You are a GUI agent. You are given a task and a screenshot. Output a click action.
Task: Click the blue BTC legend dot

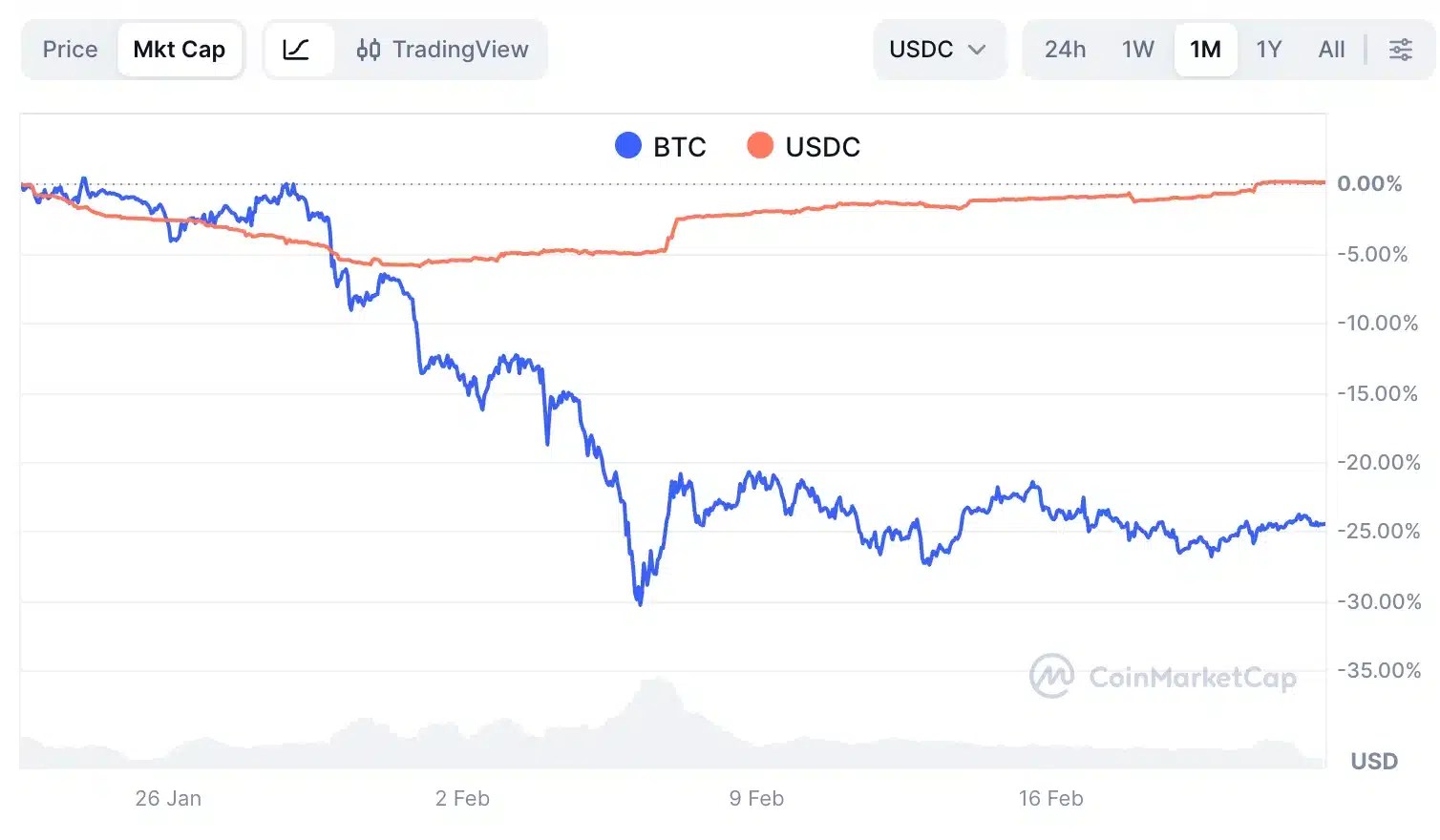click(627, 145)
